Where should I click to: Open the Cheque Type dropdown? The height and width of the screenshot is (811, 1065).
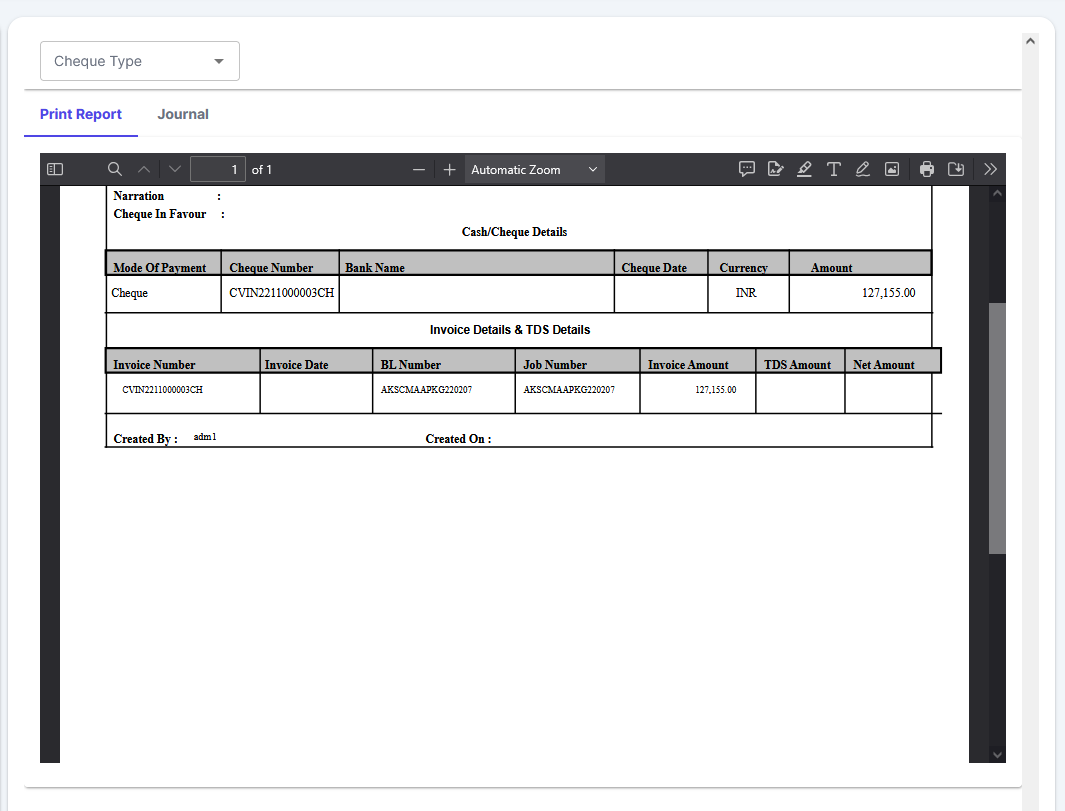[140, 61]
